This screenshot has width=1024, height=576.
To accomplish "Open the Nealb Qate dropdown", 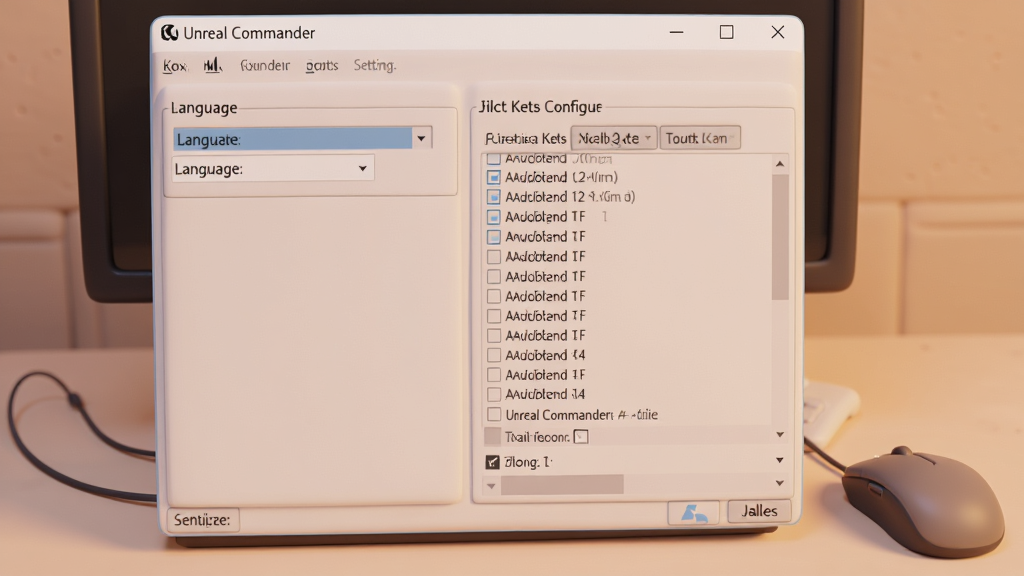I will point(614,138).
